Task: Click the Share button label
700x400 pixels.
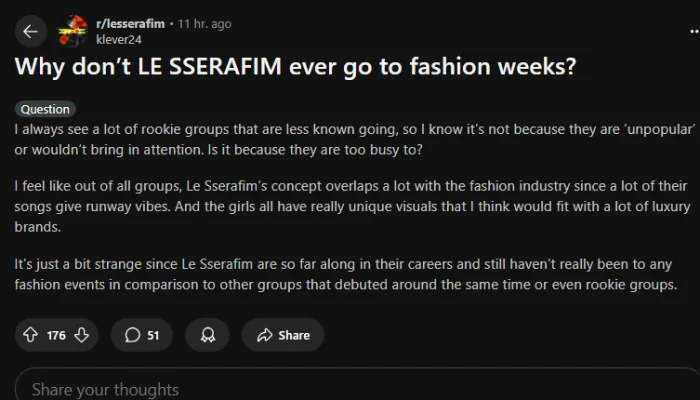Action: click(293, 335)
